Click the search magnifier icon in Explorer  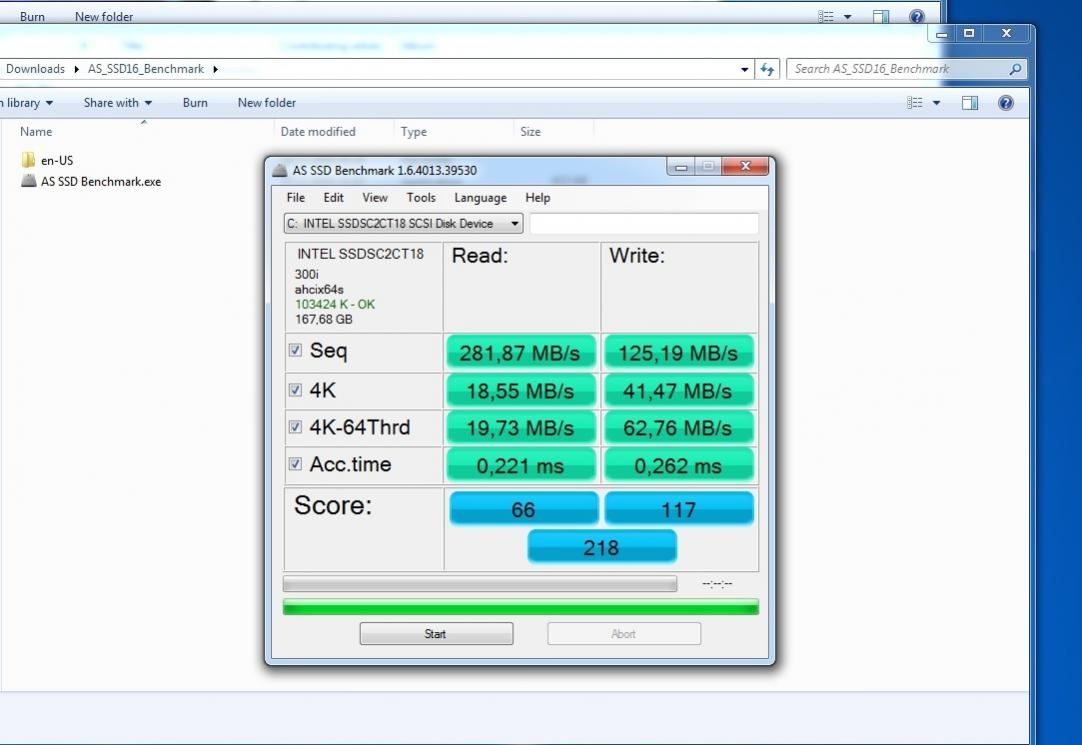pyautogui.click(x=1015, y=69)
